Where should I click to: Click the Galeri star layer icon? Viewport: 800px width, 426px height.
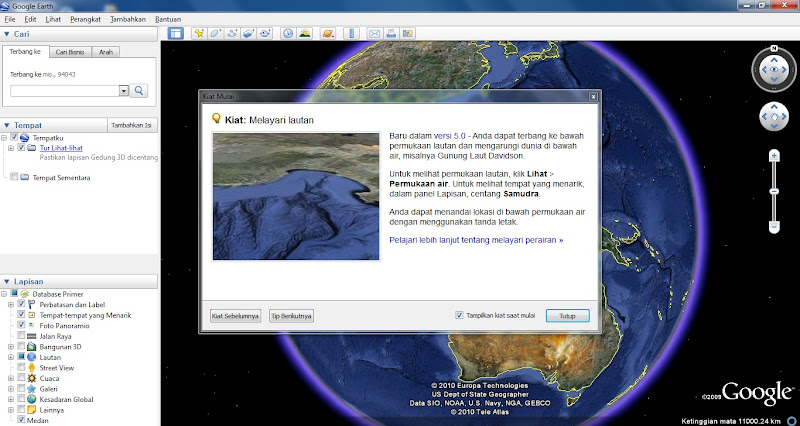click(32, 389)
